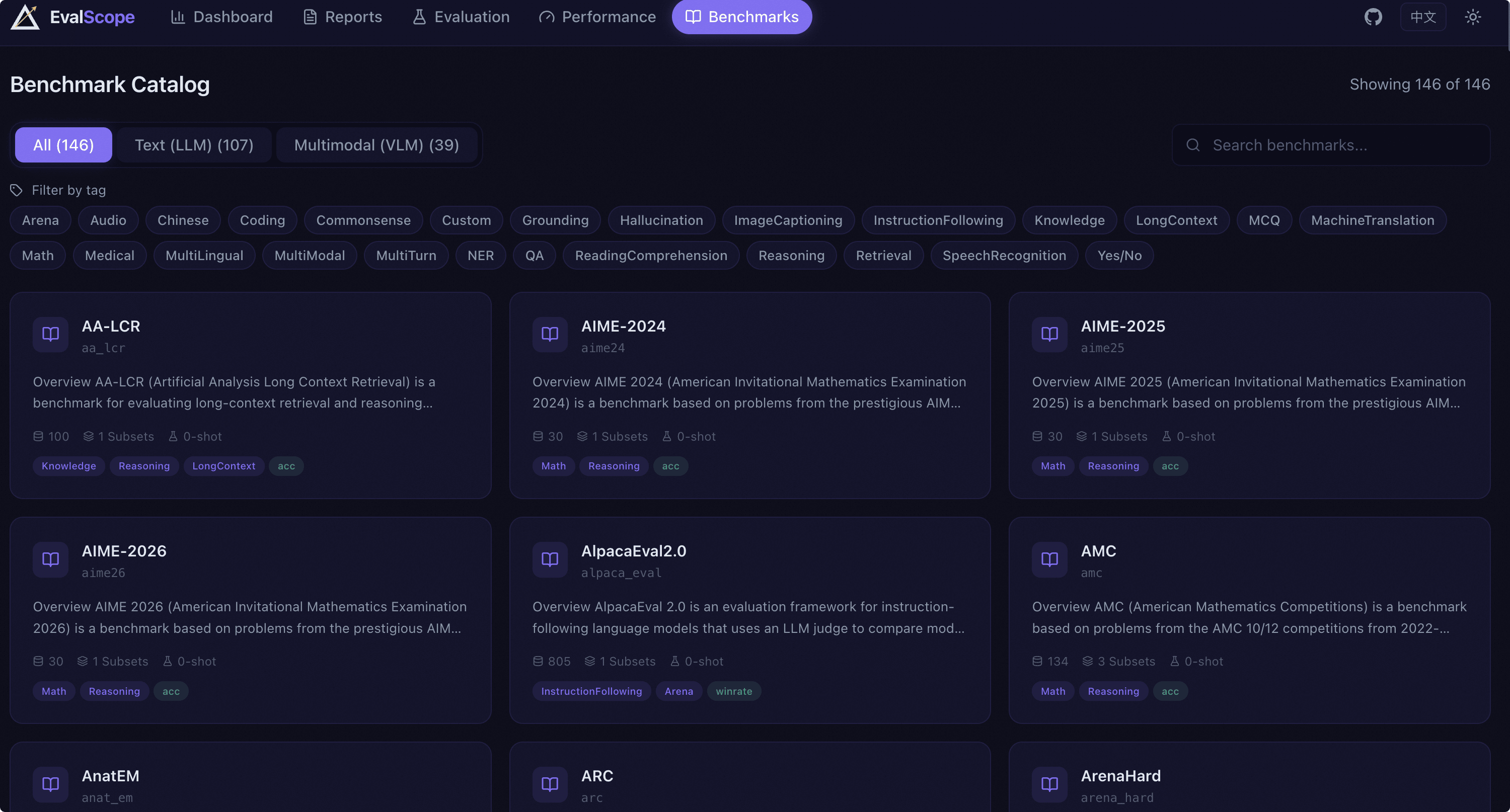The height and width of the screenshot is (812, 1510).
Task: Click the AIME-2024 card book icon
Action: [550, 335]
